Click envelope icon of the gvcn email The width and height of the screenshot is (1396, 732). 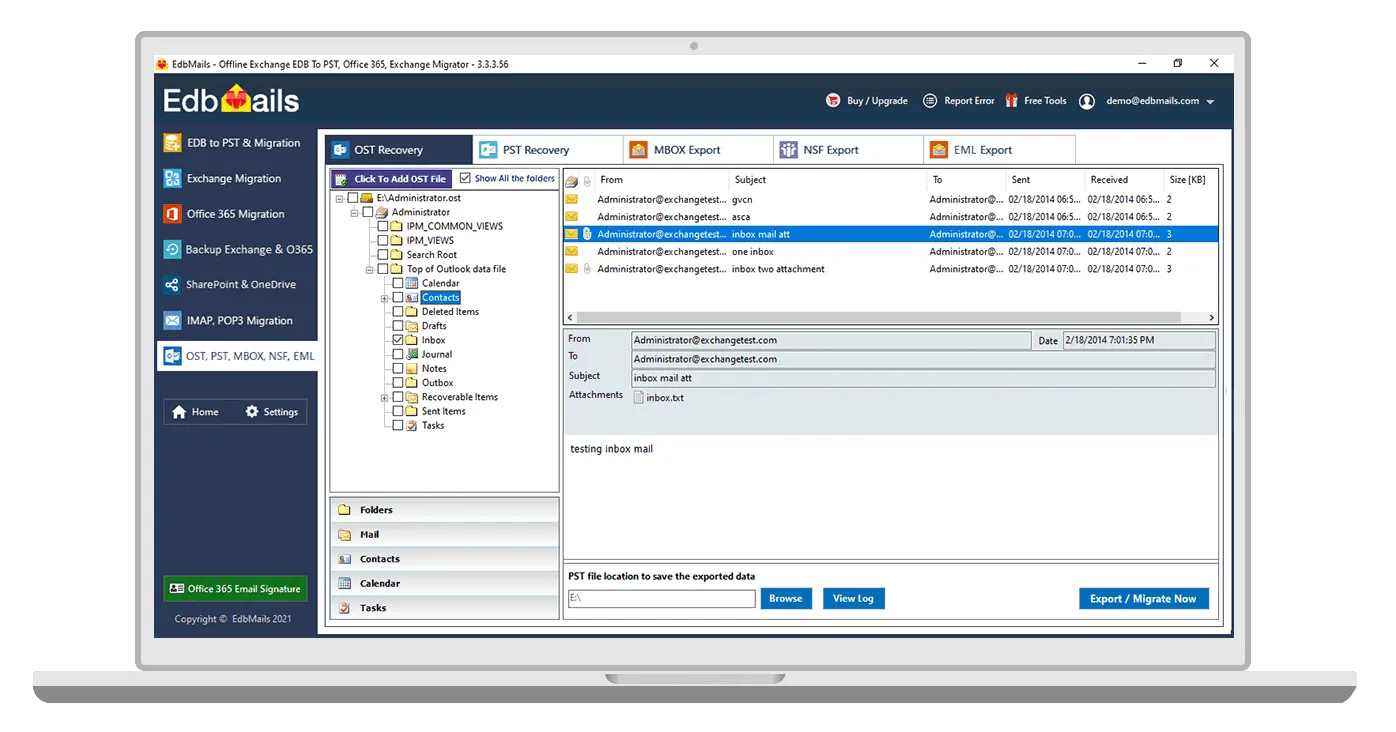572,200
